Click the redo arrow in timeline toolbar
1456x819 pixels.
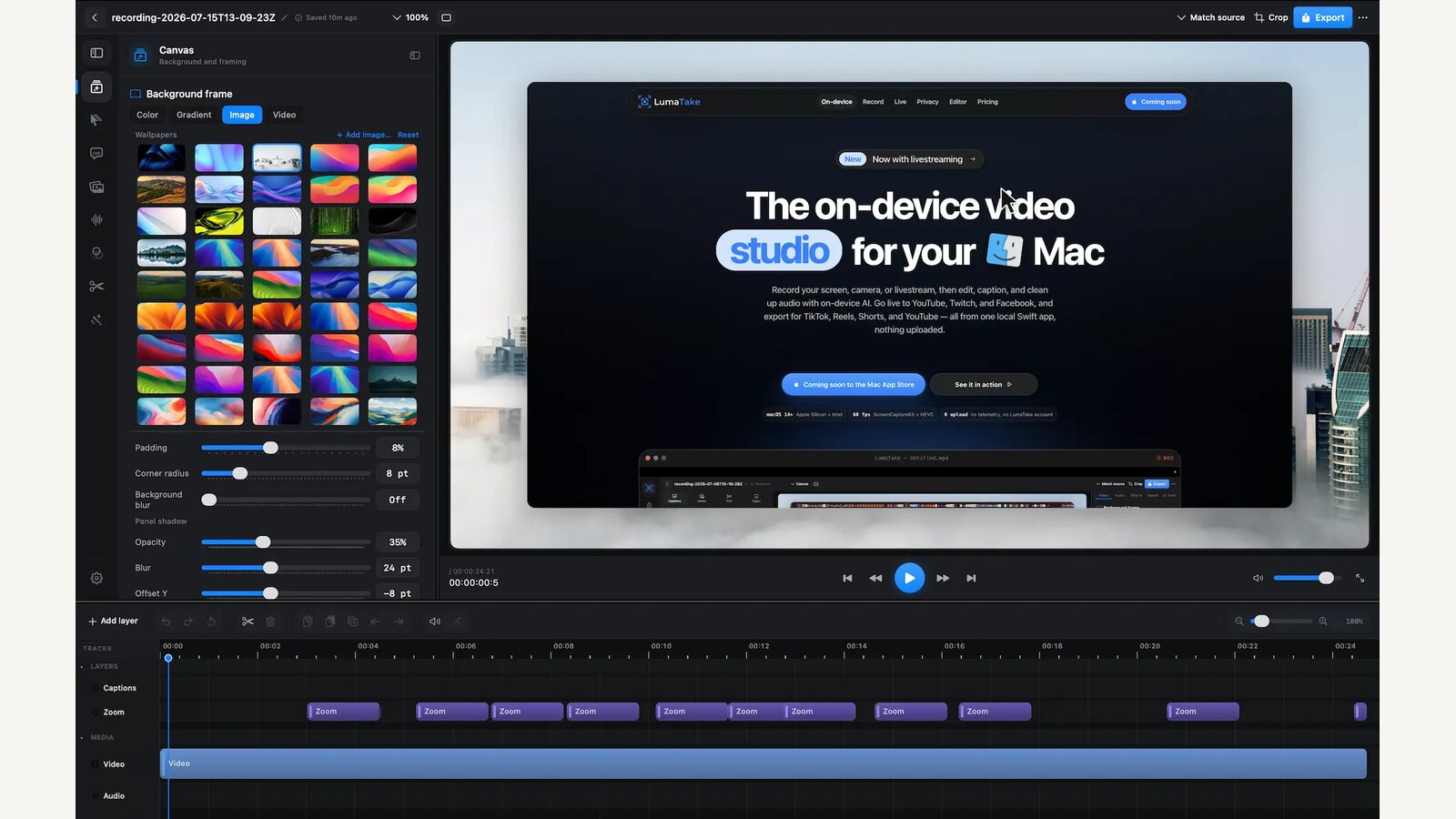(188, 622)
